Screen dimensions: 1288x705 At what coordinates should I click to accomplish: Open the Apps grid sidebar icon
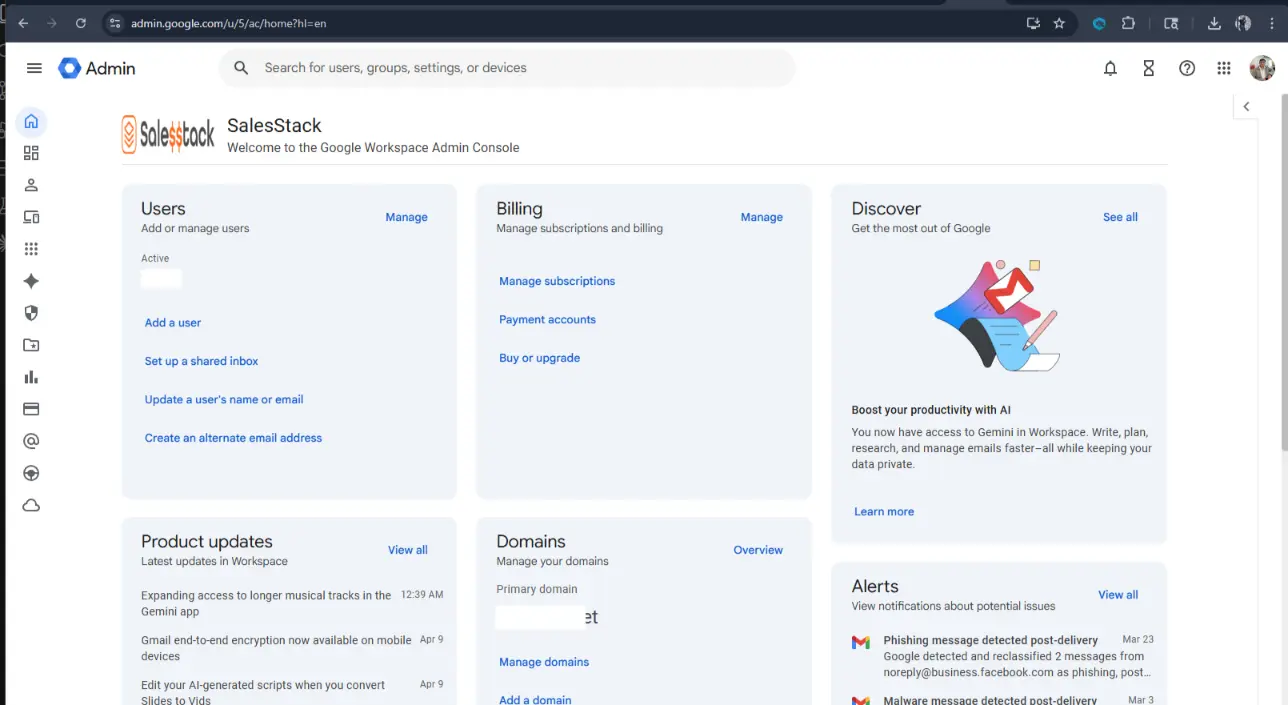click(31, 249)
